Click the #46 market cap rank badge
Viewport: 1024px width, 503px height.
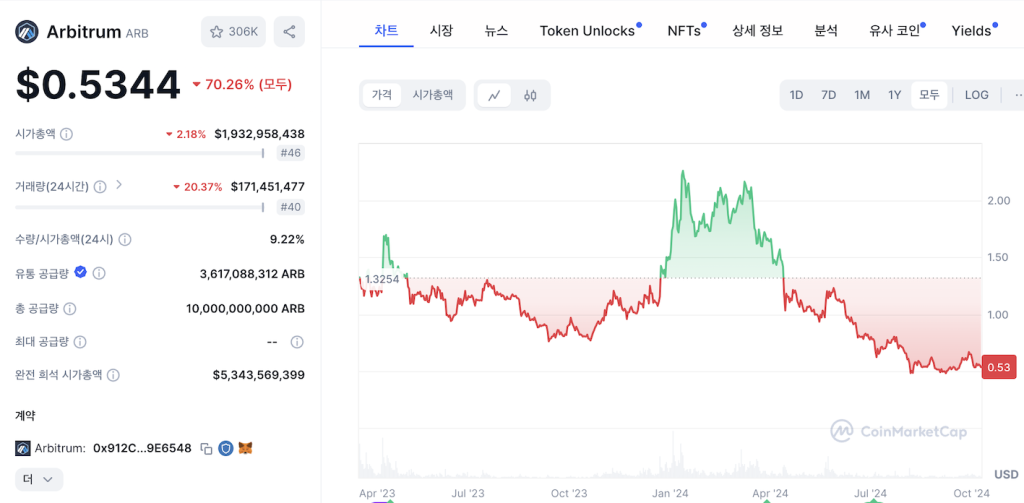(291, 154)
